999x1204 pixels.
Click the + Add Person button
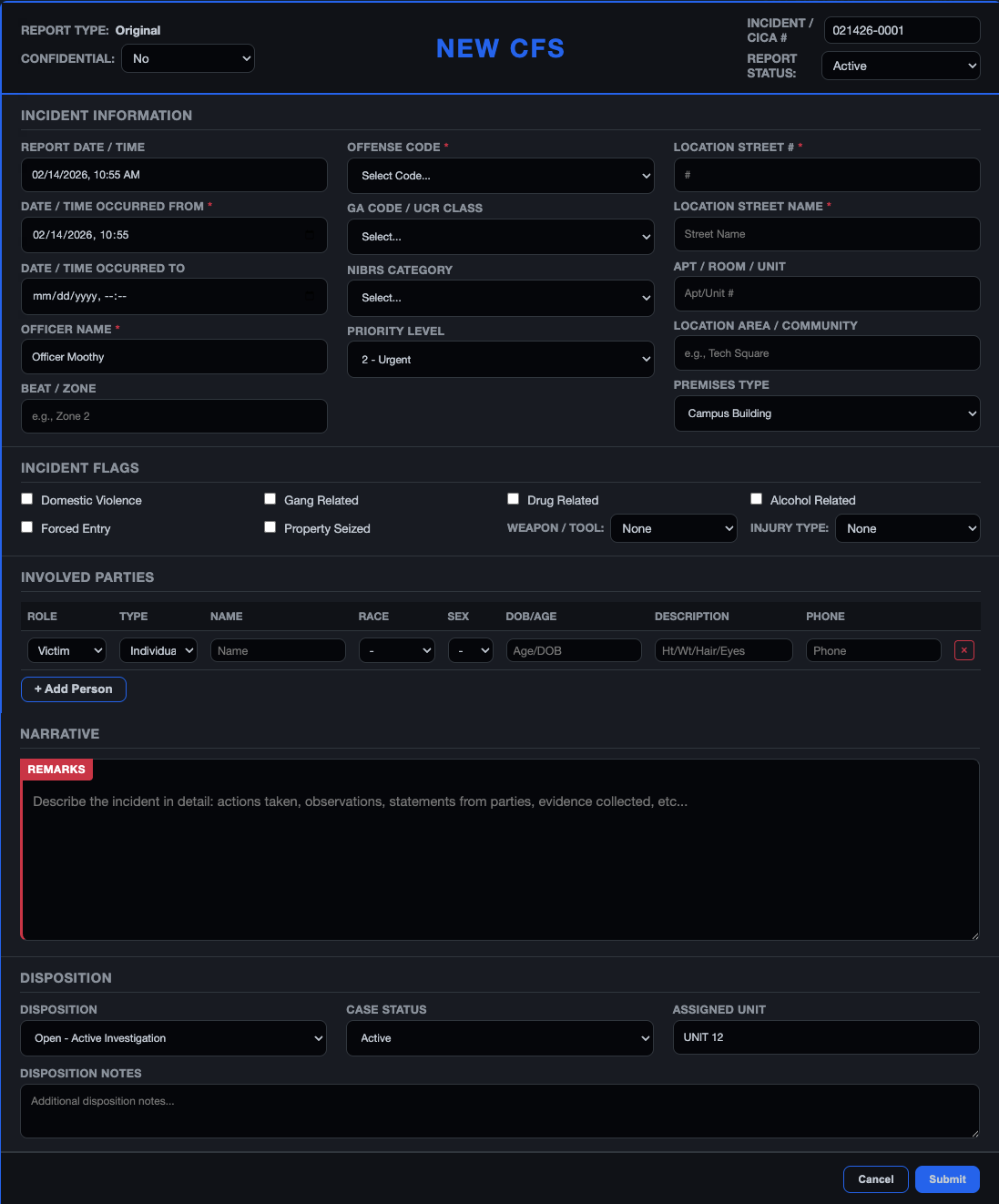[x=73, y=689]
